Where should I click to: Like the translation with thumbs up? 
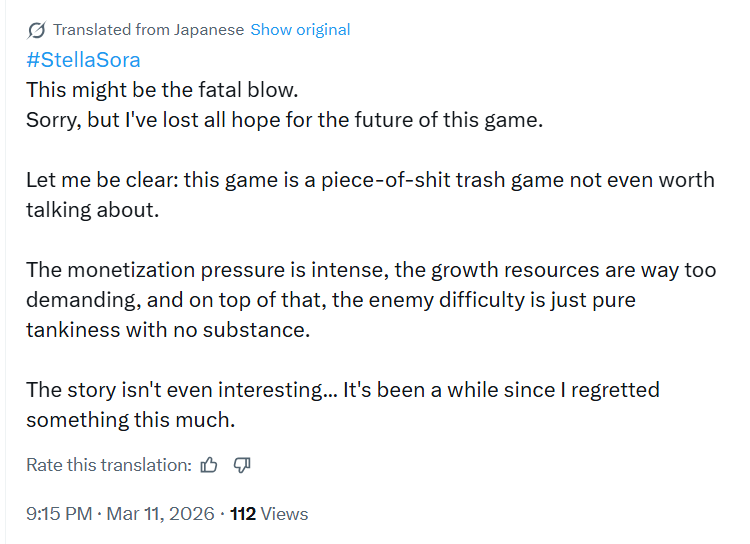(209, 465)
